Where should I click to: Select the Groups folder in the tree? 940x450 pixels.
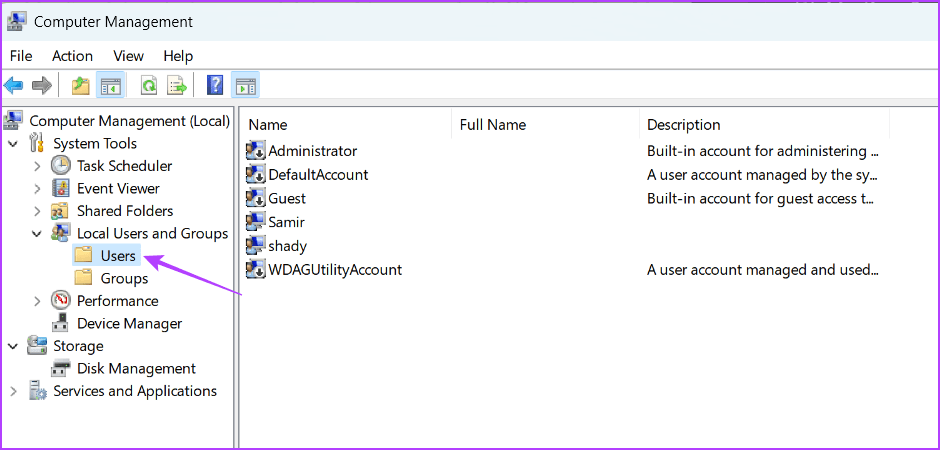[124, 278]
